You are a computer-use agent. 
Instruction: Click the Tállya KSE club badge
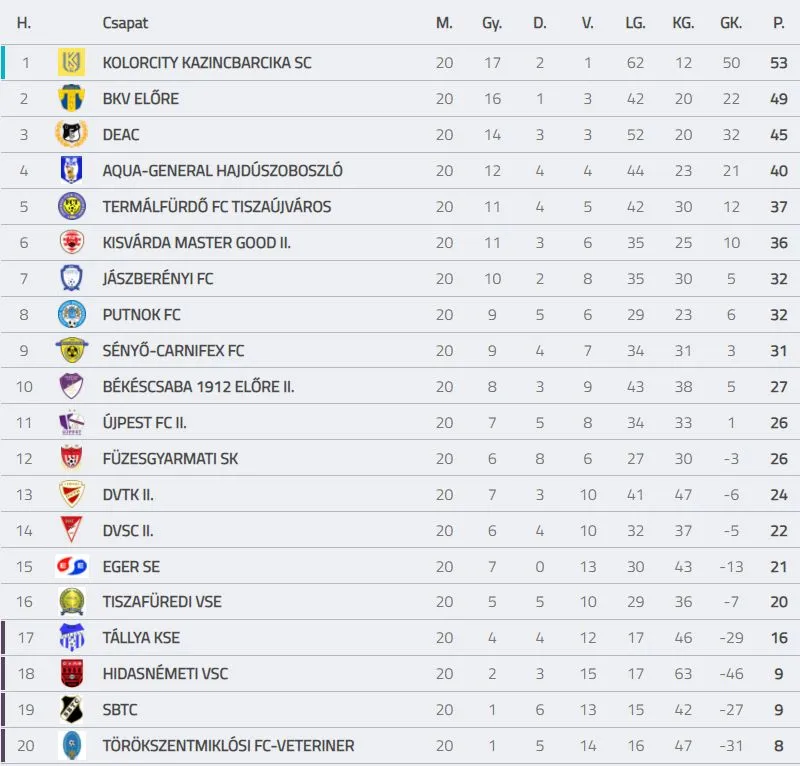[71, 639]
